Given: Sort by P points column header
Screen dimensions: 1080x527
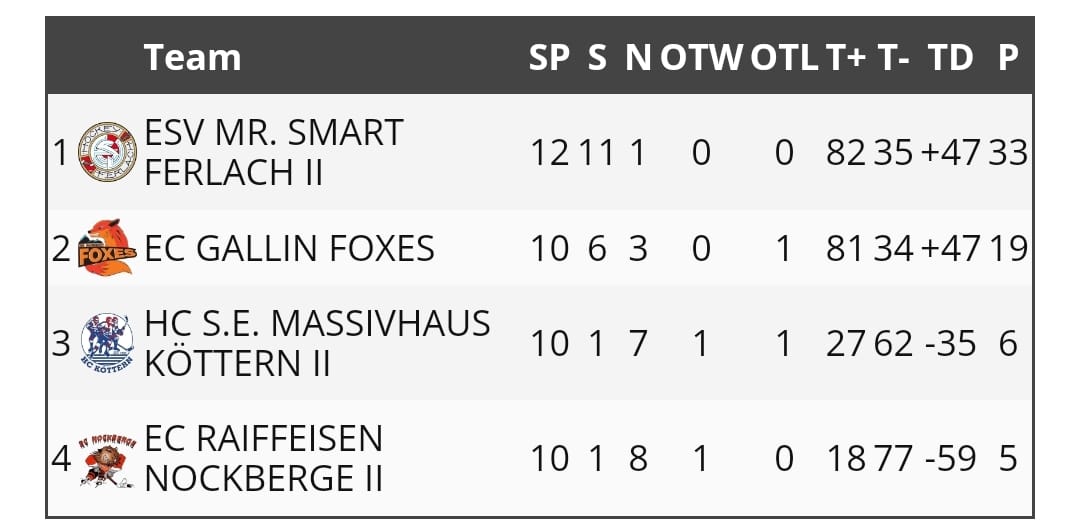Looking at the screenshot, I should tap(1008, 57).
